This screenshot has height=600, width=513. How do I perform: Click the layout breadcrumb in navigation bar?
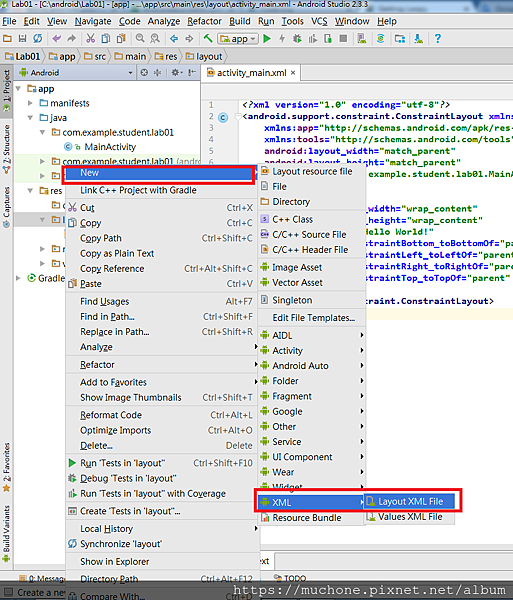(205, 57)
